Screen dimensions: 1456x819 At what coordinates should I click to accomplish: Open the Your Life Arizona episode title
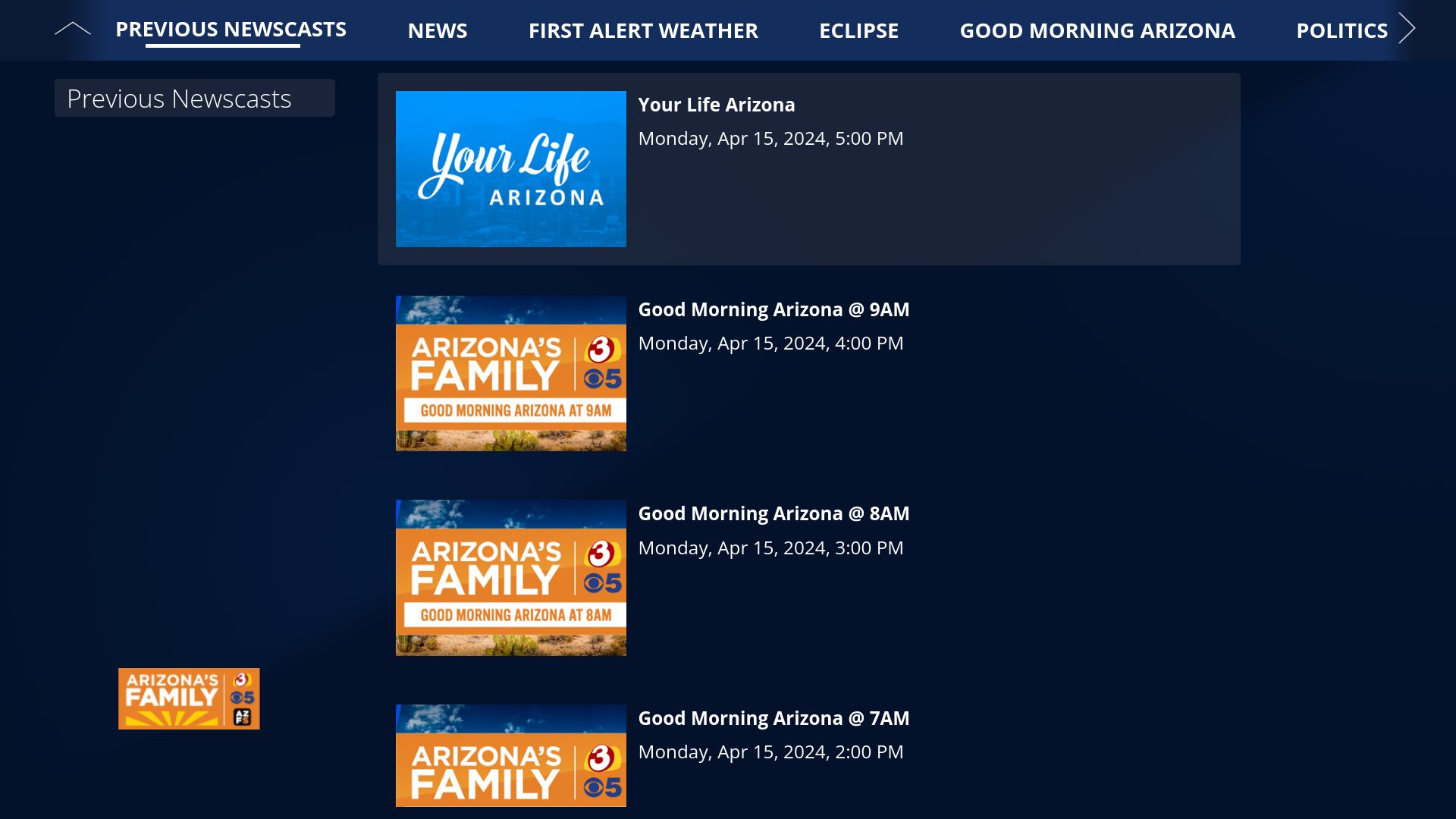[x=717, y=105]
